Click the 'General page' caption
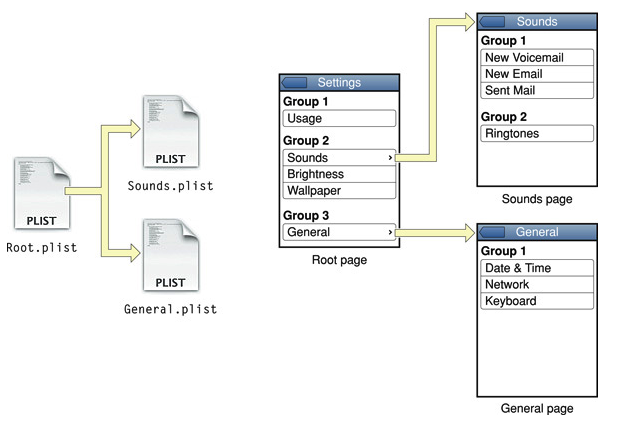 coord(537,408)
